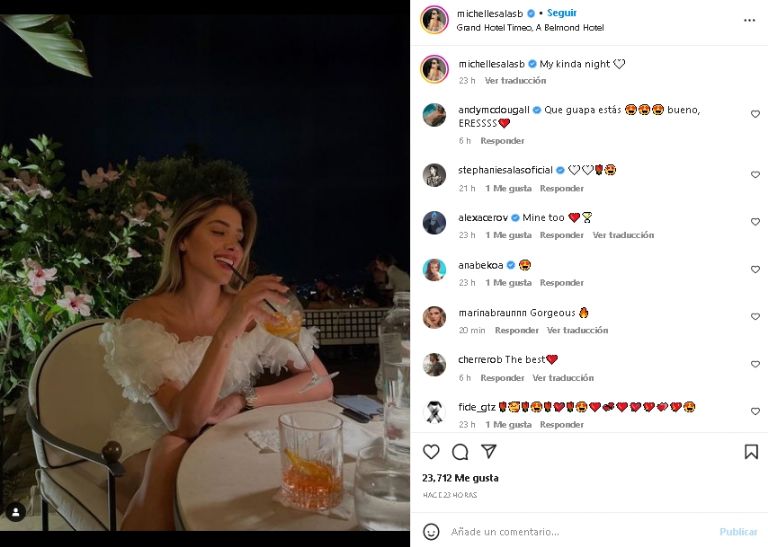The image size is (768, 547).
Task: Heart the anabekoa comment
Action: tap(755, 270)
